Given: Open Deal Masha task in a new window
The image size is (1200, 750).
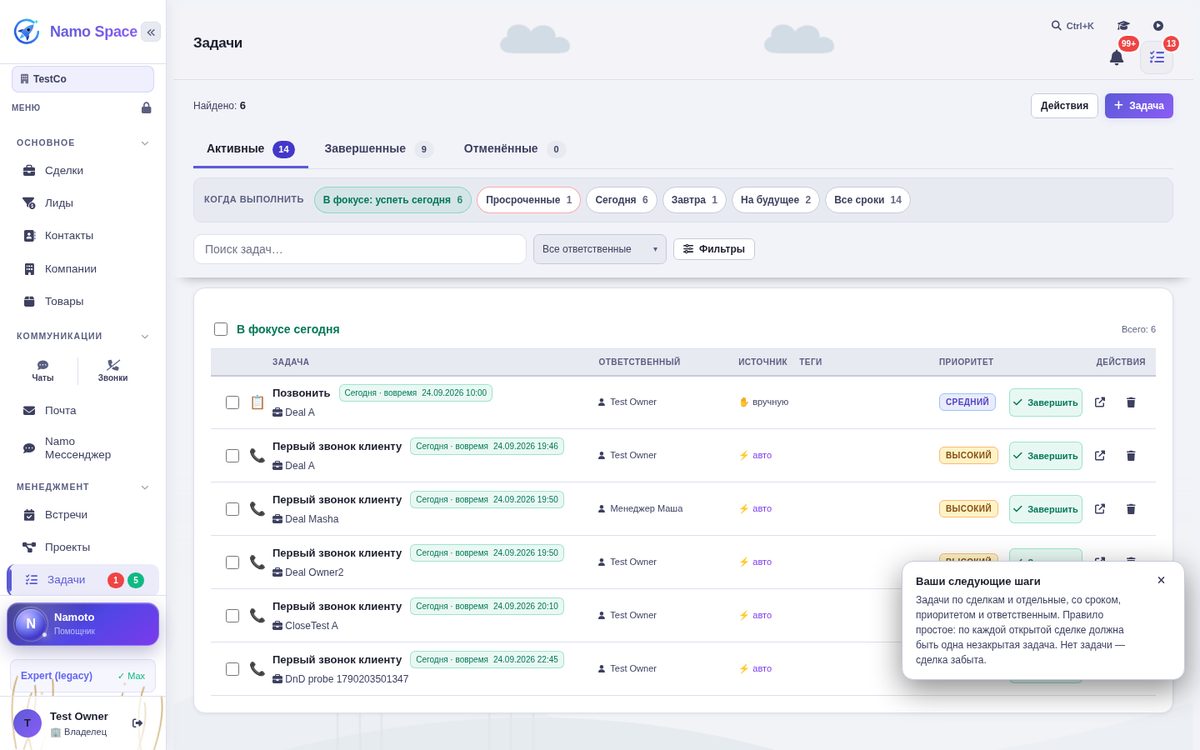Looking at the screenshot, I should point(1100,509).
